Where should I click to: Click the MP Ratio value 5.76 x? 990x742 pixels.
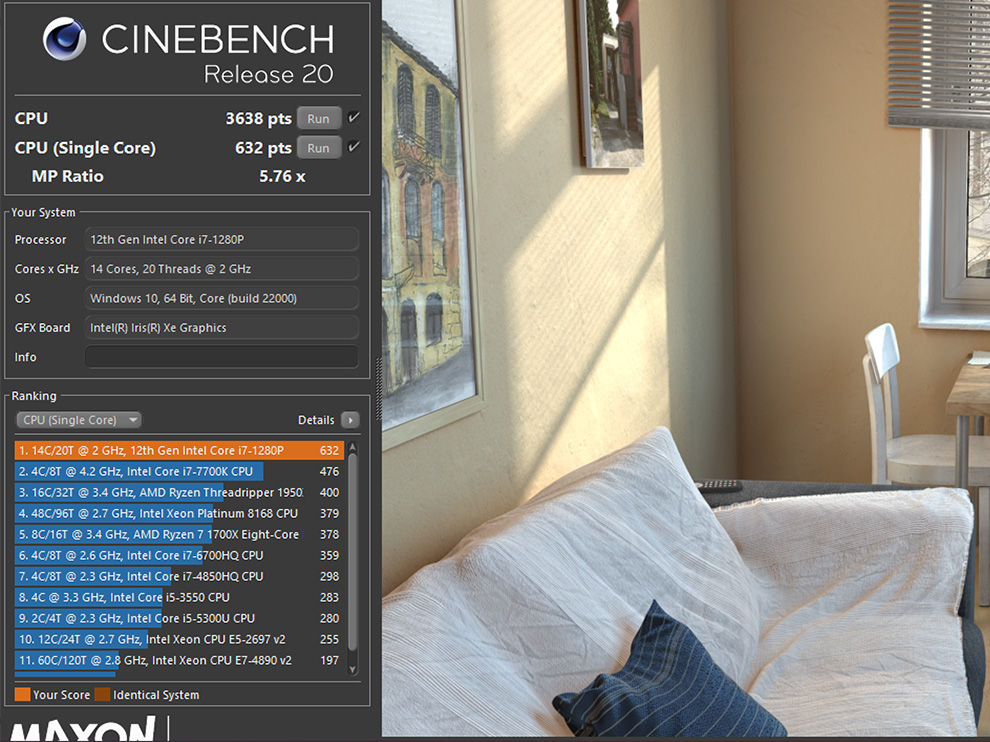(x=282, y=176)
